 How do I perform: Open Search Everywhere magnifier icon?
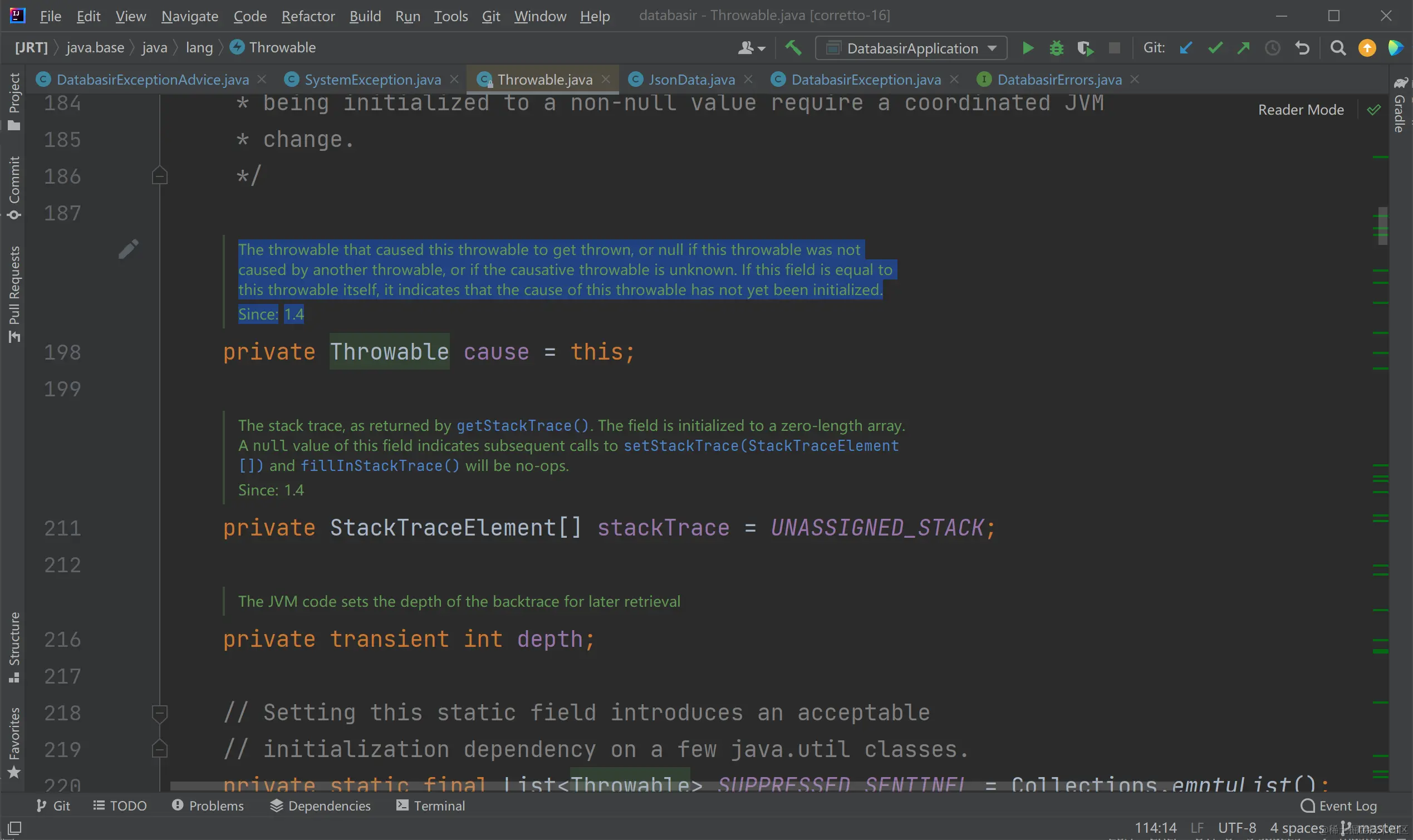coord(1338,48)
